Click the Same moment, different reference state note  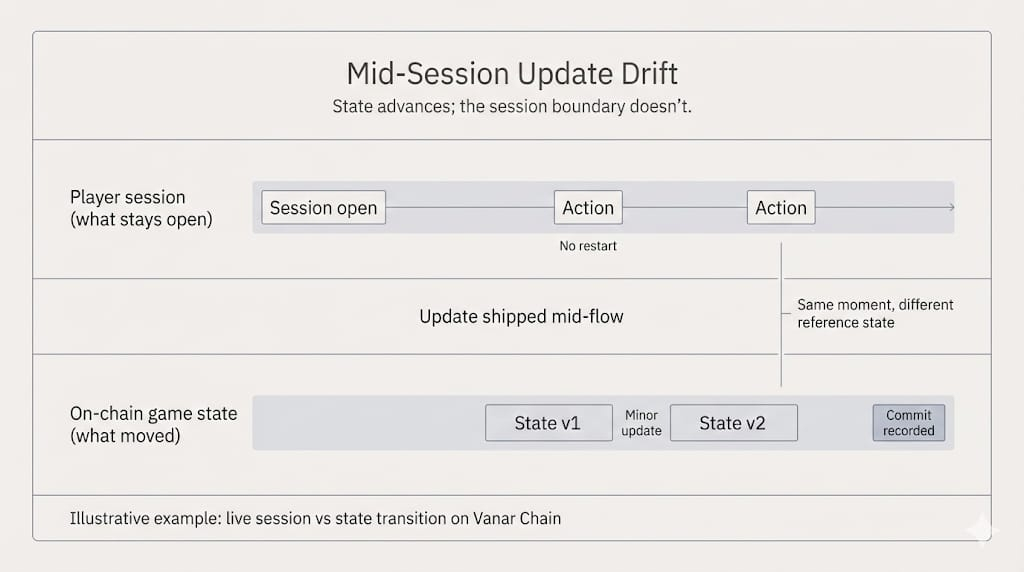(875, 313)
